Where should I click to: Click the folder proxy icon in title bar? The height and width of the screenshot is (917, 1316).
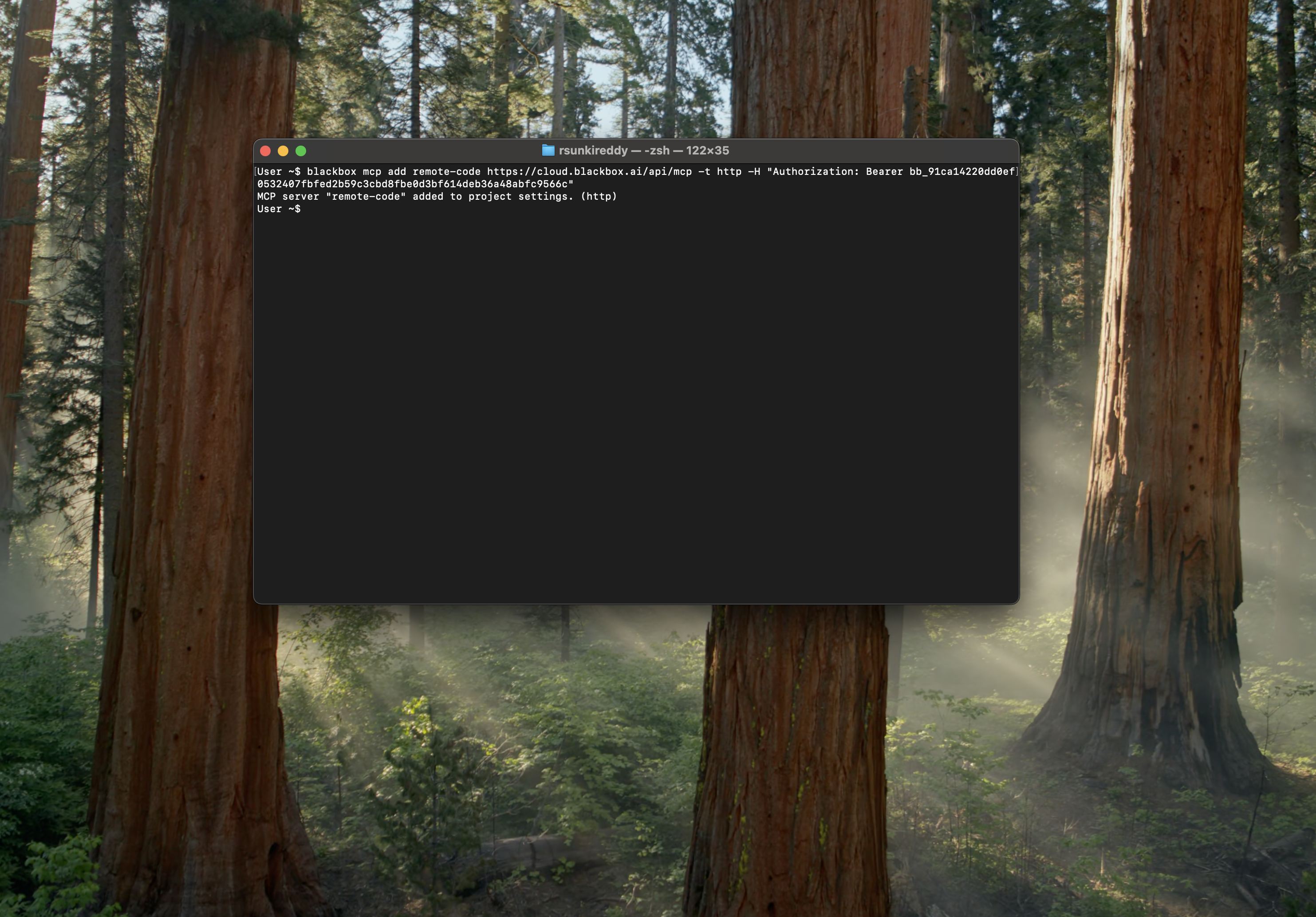pyautogui.click(x=548, y=150)
